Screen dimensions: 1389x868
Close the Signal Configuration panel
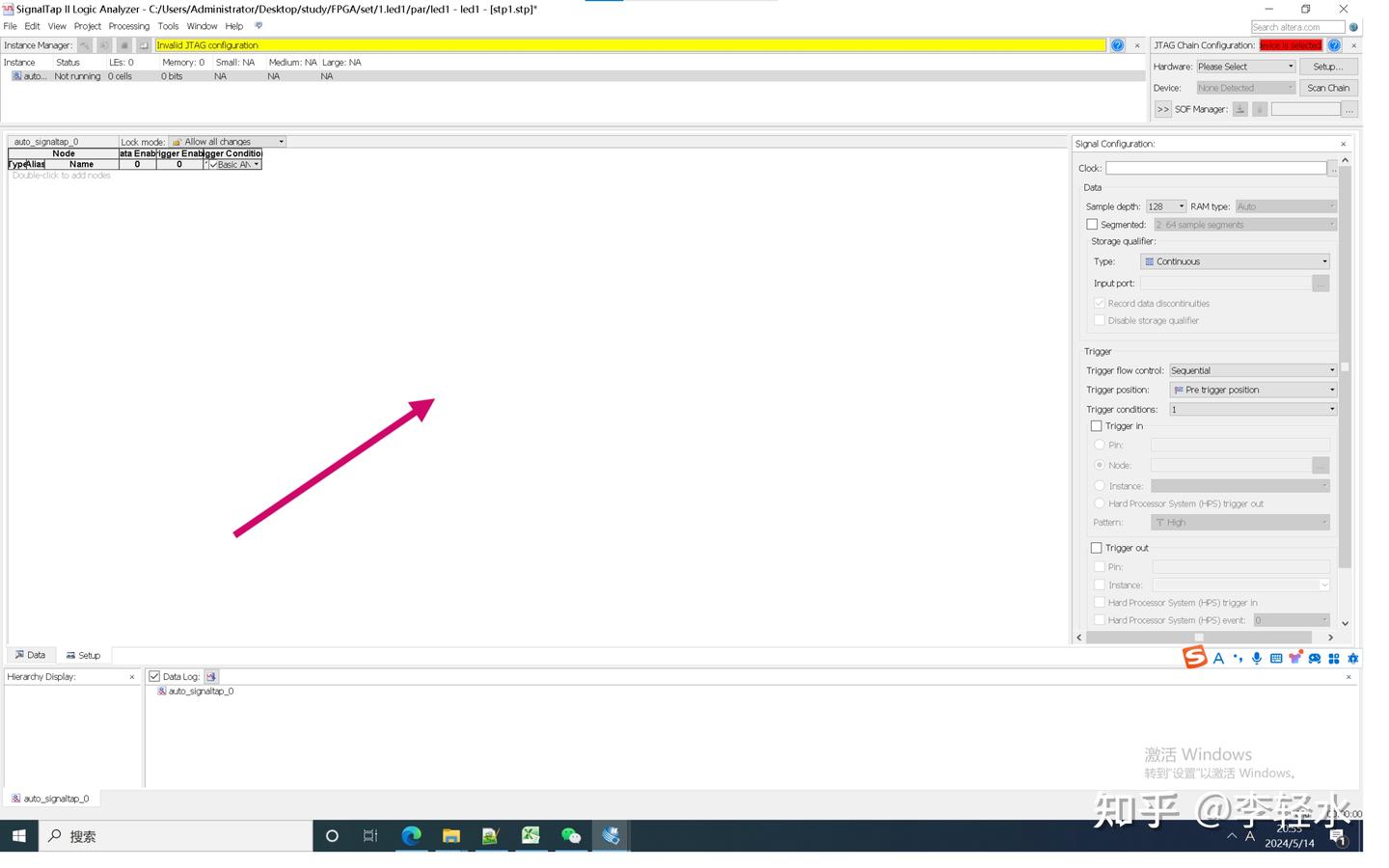point(1343,144)
